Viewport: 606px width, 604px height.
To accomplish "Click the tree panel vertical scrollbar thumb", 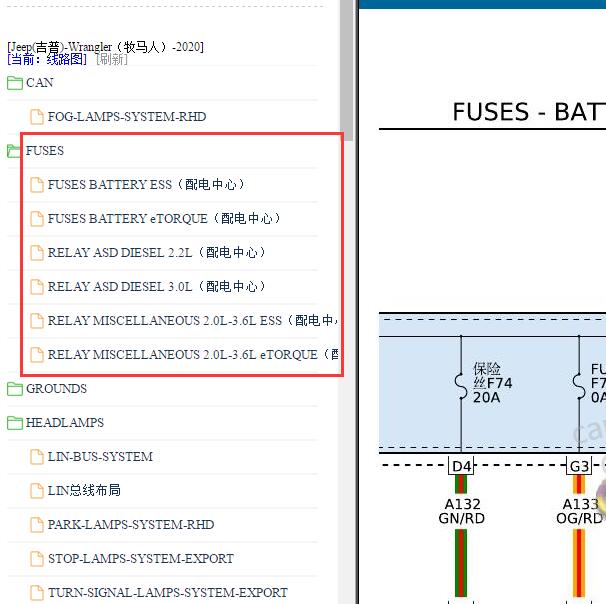I will (x=347, y=68).
